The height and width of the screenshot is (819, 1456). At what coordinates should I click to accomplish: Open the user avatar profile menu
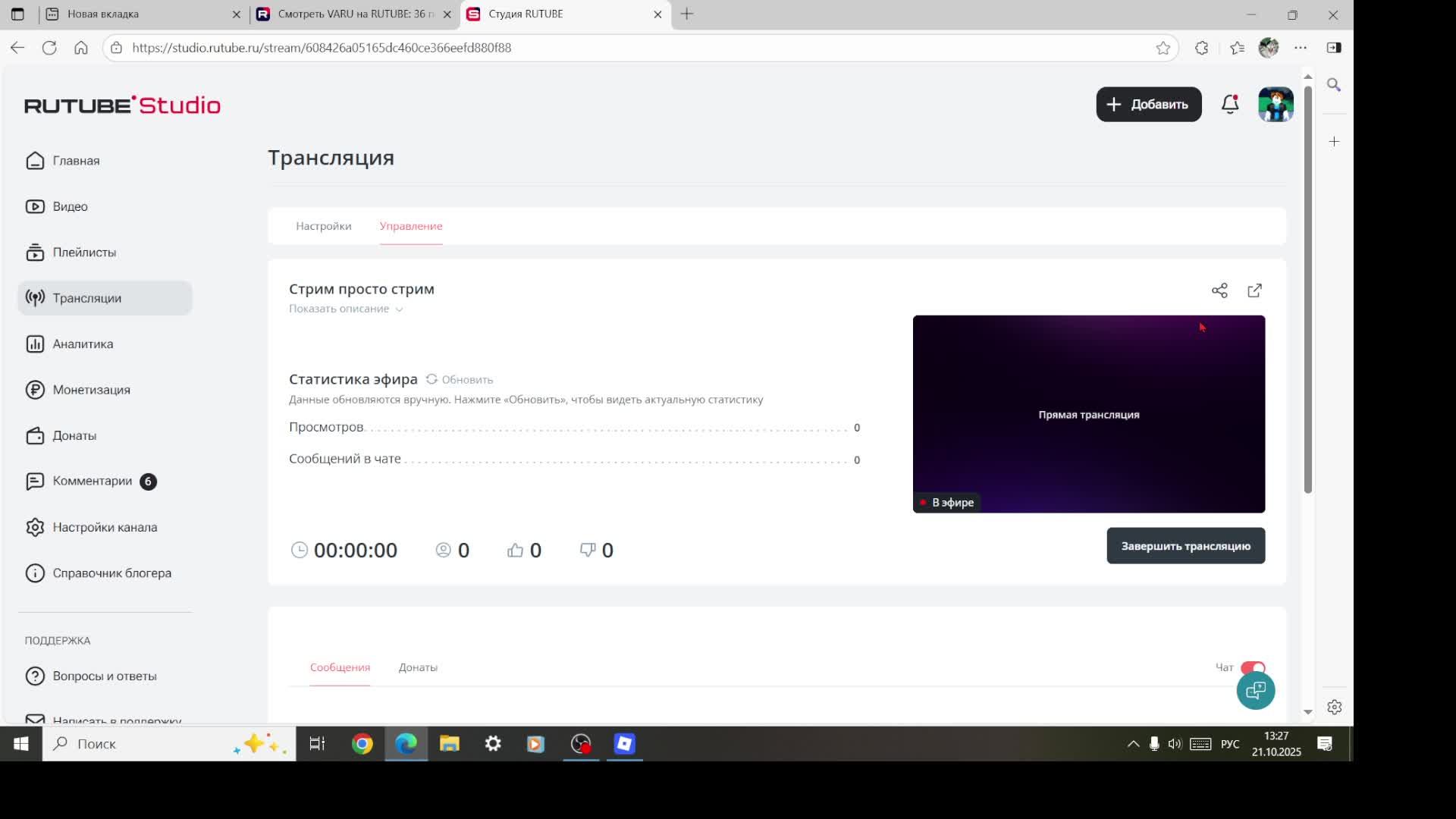(1276, 105)
